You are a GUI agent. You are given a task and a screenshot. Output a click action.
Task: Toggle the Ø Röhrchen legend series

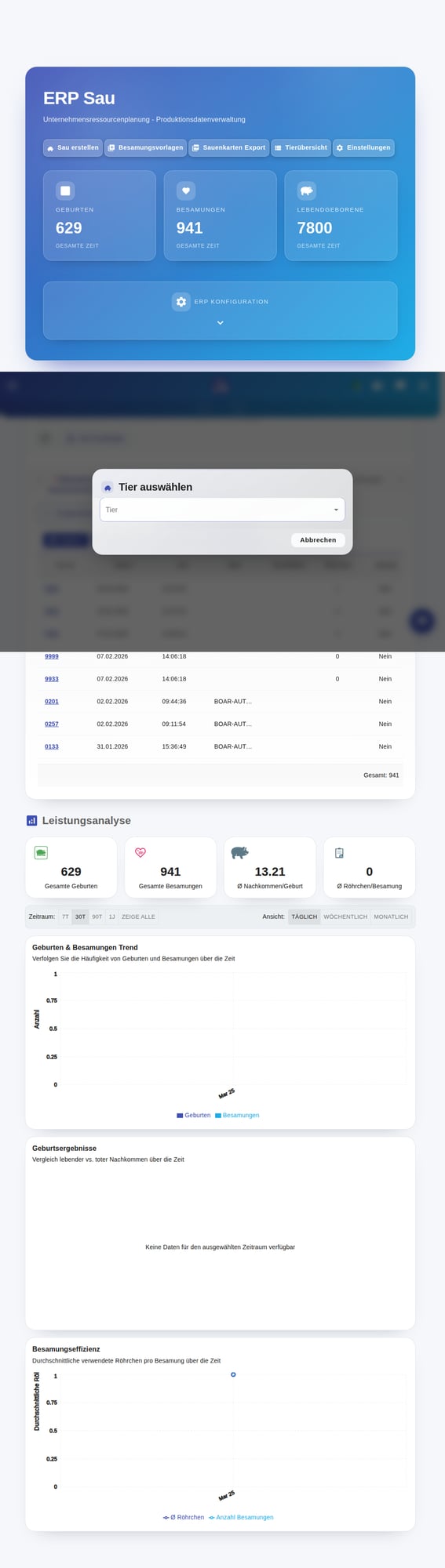point(184,1517)
